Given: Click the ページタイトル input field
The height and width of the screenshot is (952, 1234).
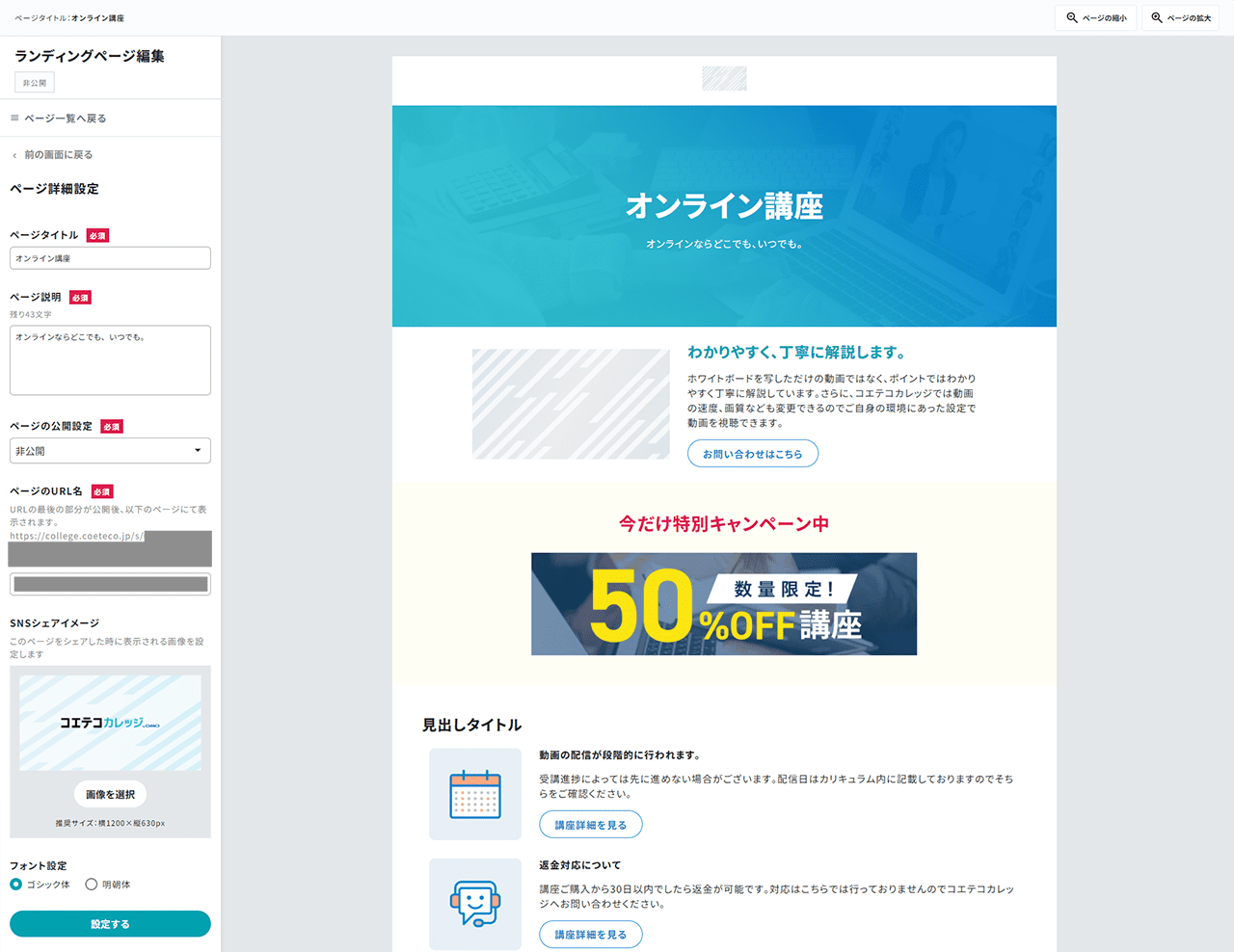Looking at the screenshot, I should pos(110,257).
